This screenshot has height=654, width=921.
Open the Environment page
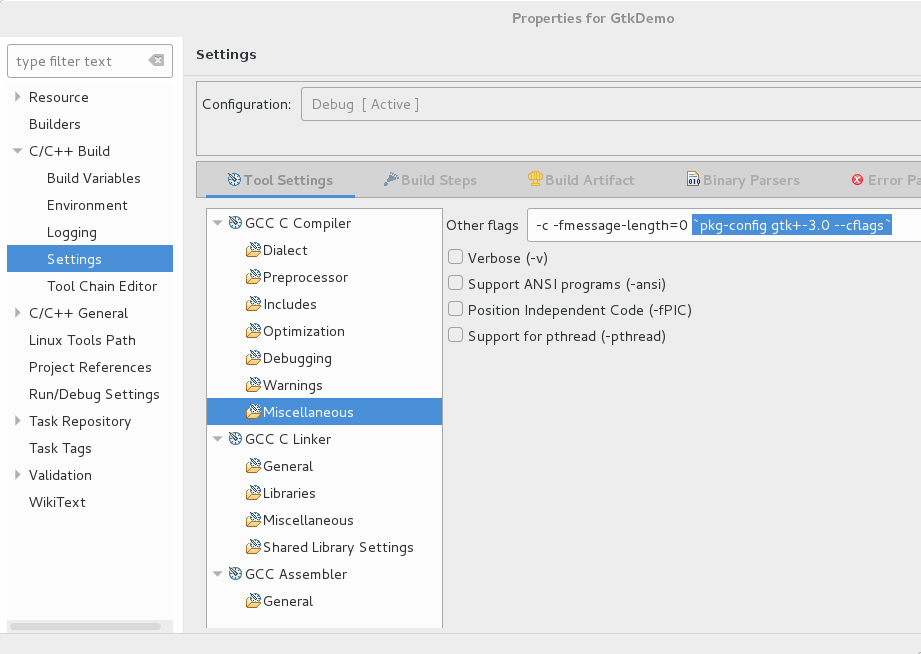(87, 205)
